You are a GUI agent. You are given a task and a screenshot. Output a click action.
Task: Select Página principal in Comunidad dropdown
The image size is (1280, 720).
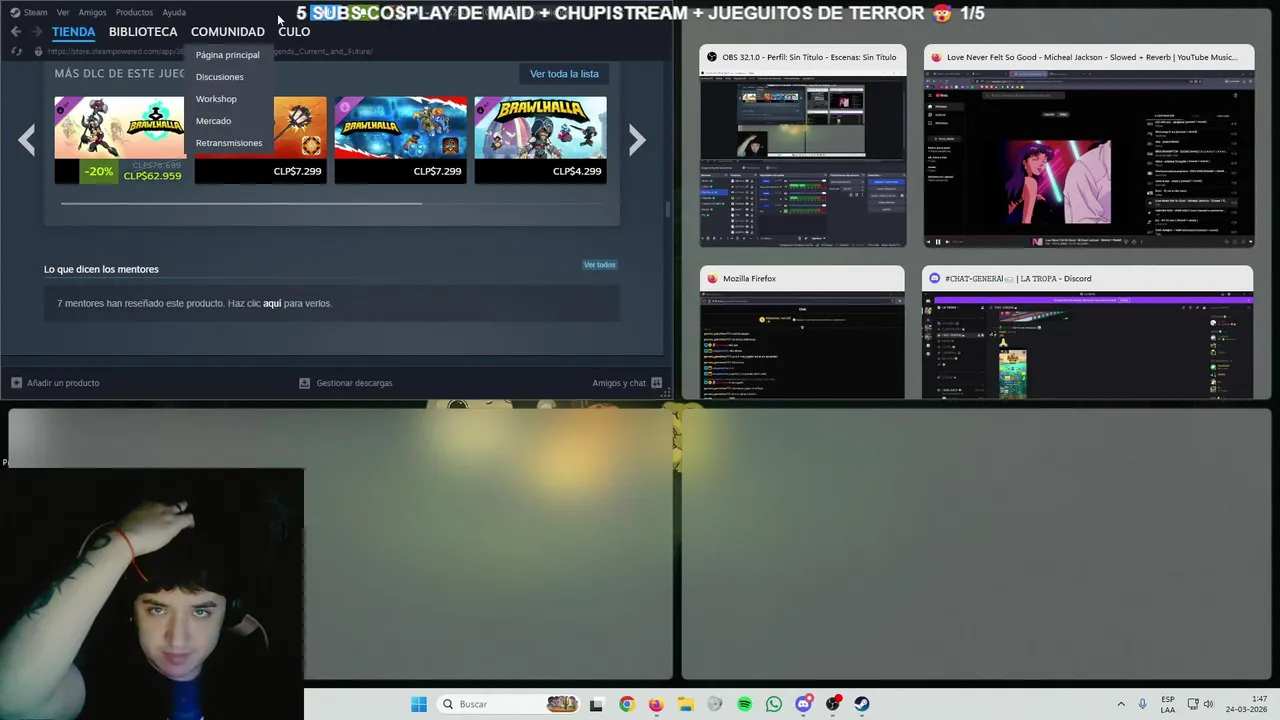228,55
